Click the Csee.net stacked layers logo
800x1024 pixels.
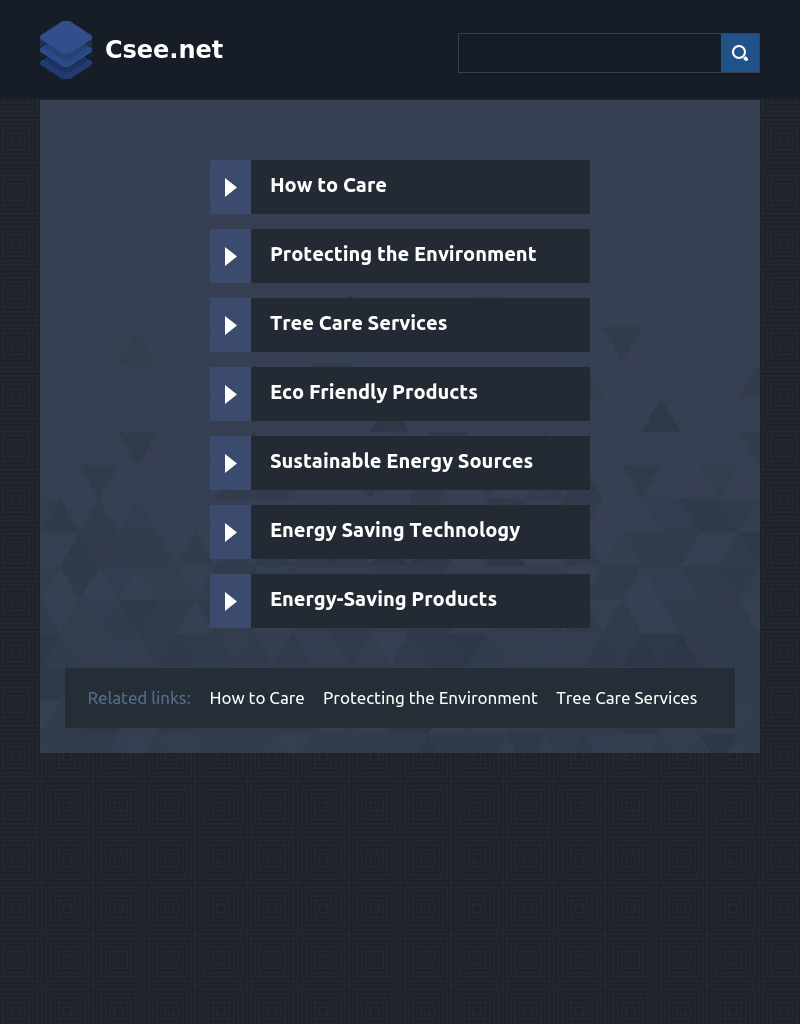click(66, 50)
